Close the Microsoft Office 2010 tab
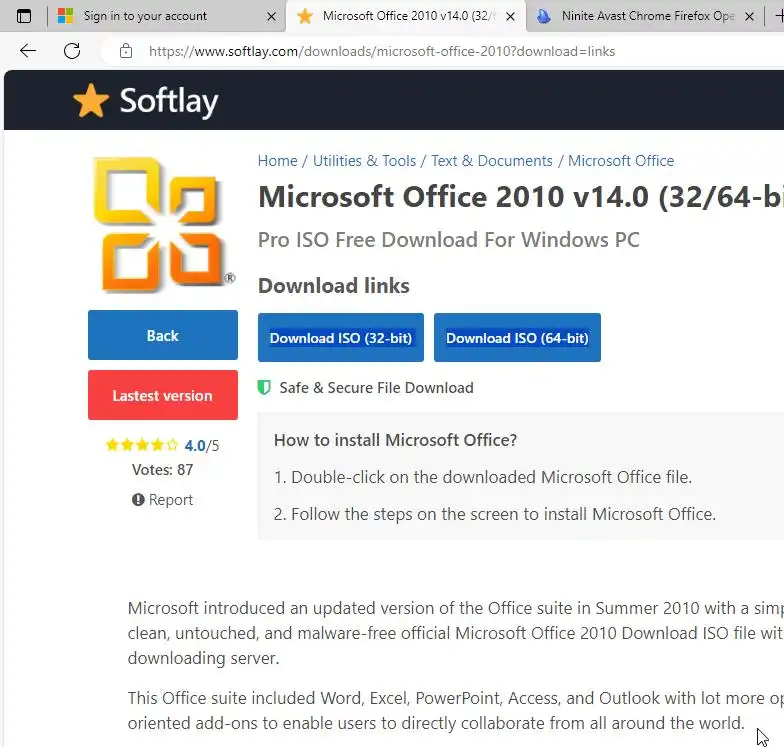784x747 pixels. (511, 16)
